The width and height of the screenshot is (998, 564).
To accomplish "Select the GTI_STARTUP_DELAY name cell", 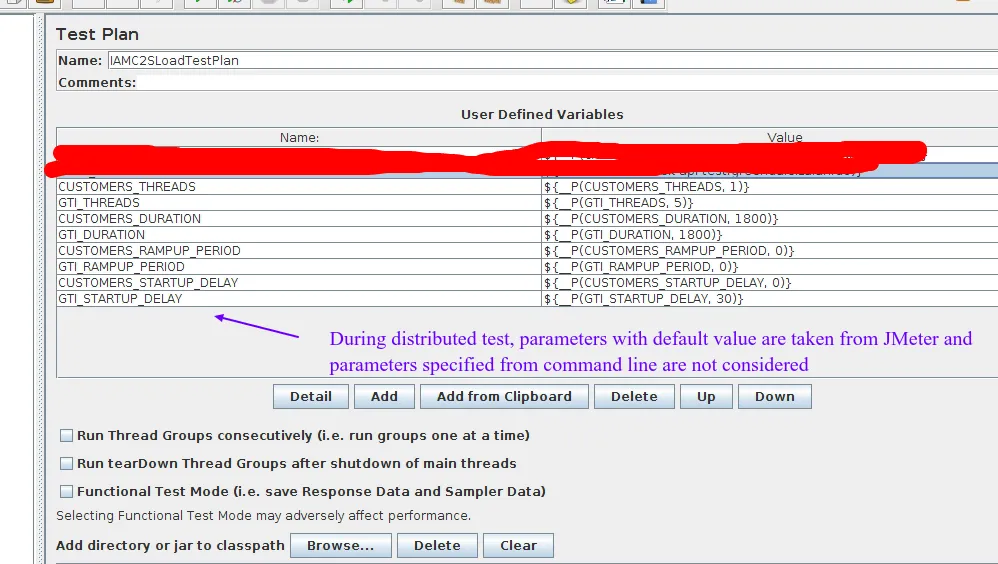I will click(x=299, y=298).
